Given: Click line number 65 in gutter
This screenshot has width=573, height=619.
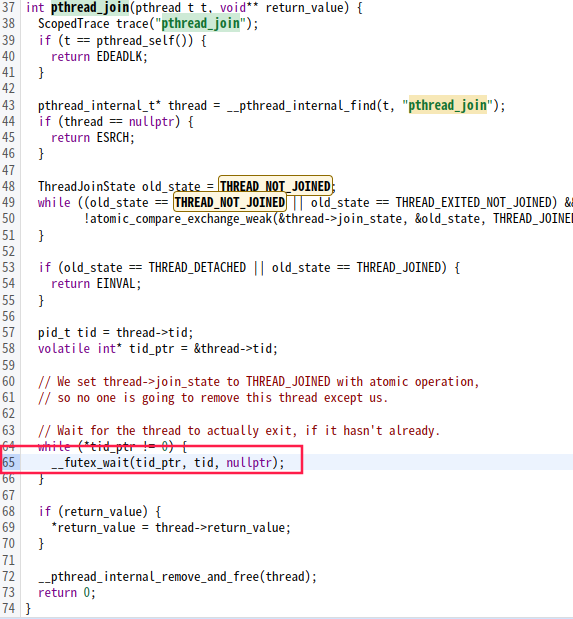Looking at the screenshot, I should coord(8,462).
